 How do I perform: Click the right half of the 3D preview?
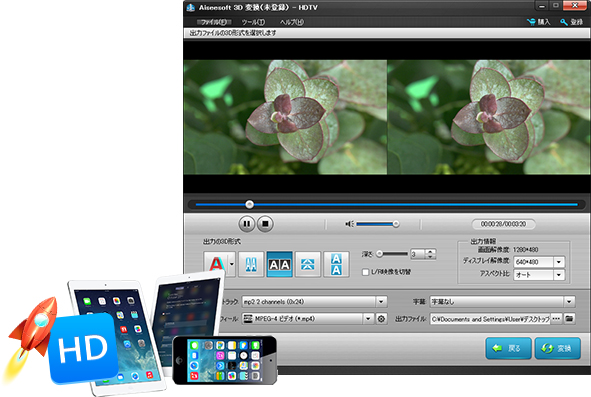click(488, 117)
